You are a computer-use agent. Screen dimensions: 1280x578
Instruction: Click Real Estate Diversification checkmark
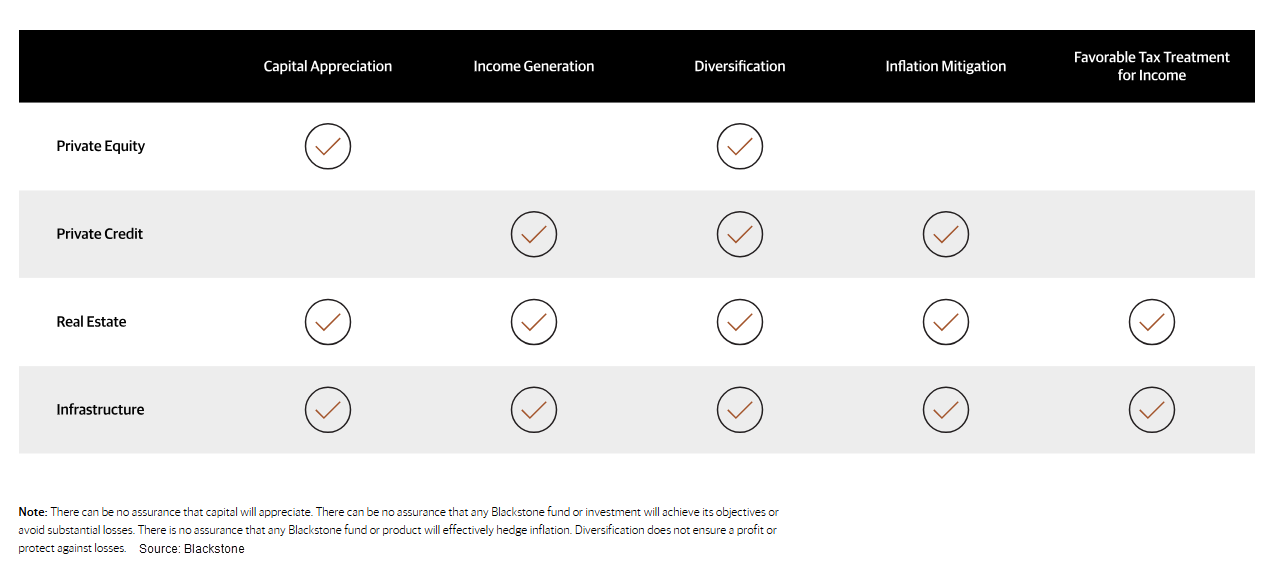tap(740, 322)
